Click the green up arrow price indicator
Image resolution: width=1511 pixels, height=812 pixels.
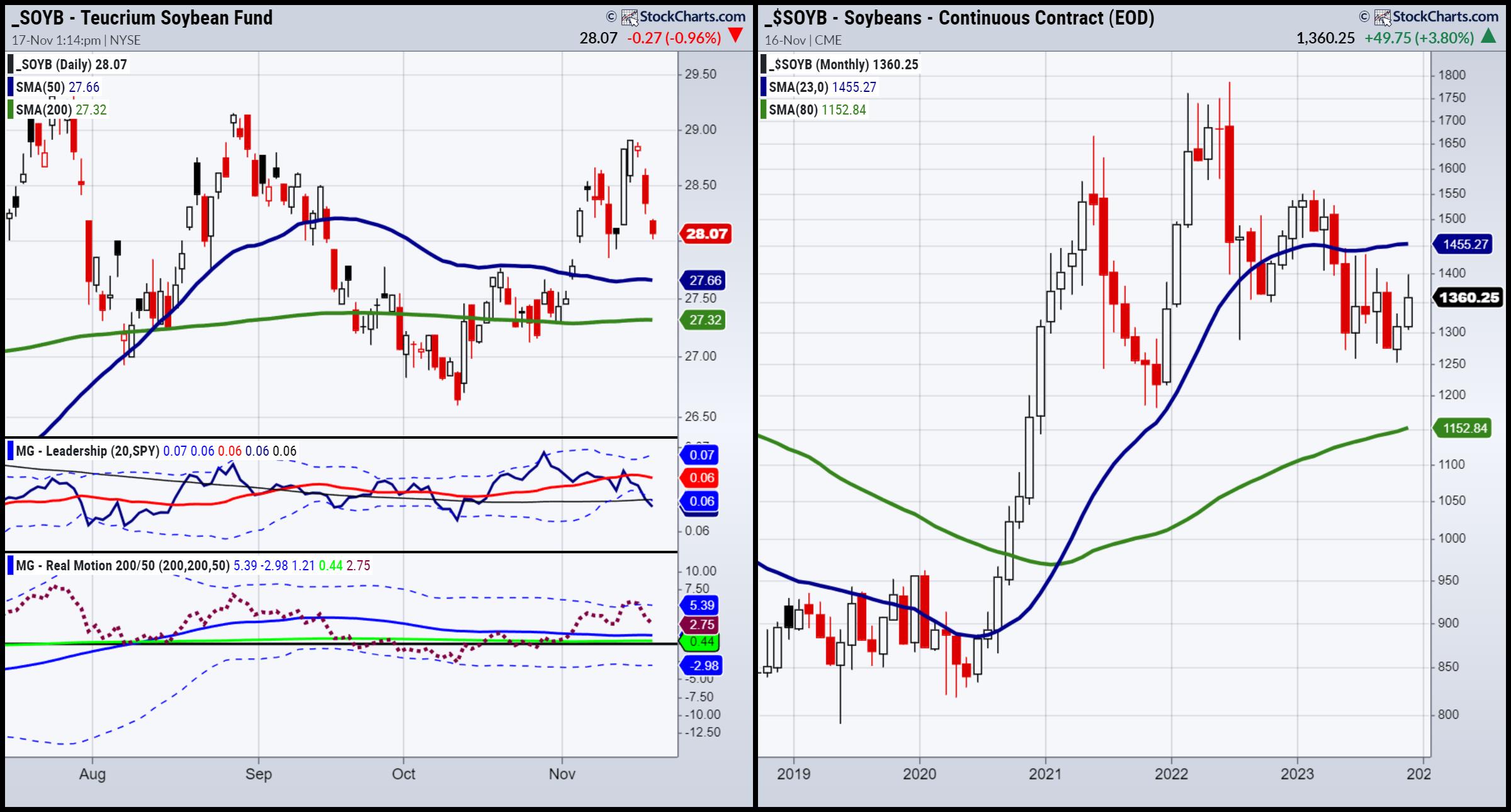tap(1488, 37)
